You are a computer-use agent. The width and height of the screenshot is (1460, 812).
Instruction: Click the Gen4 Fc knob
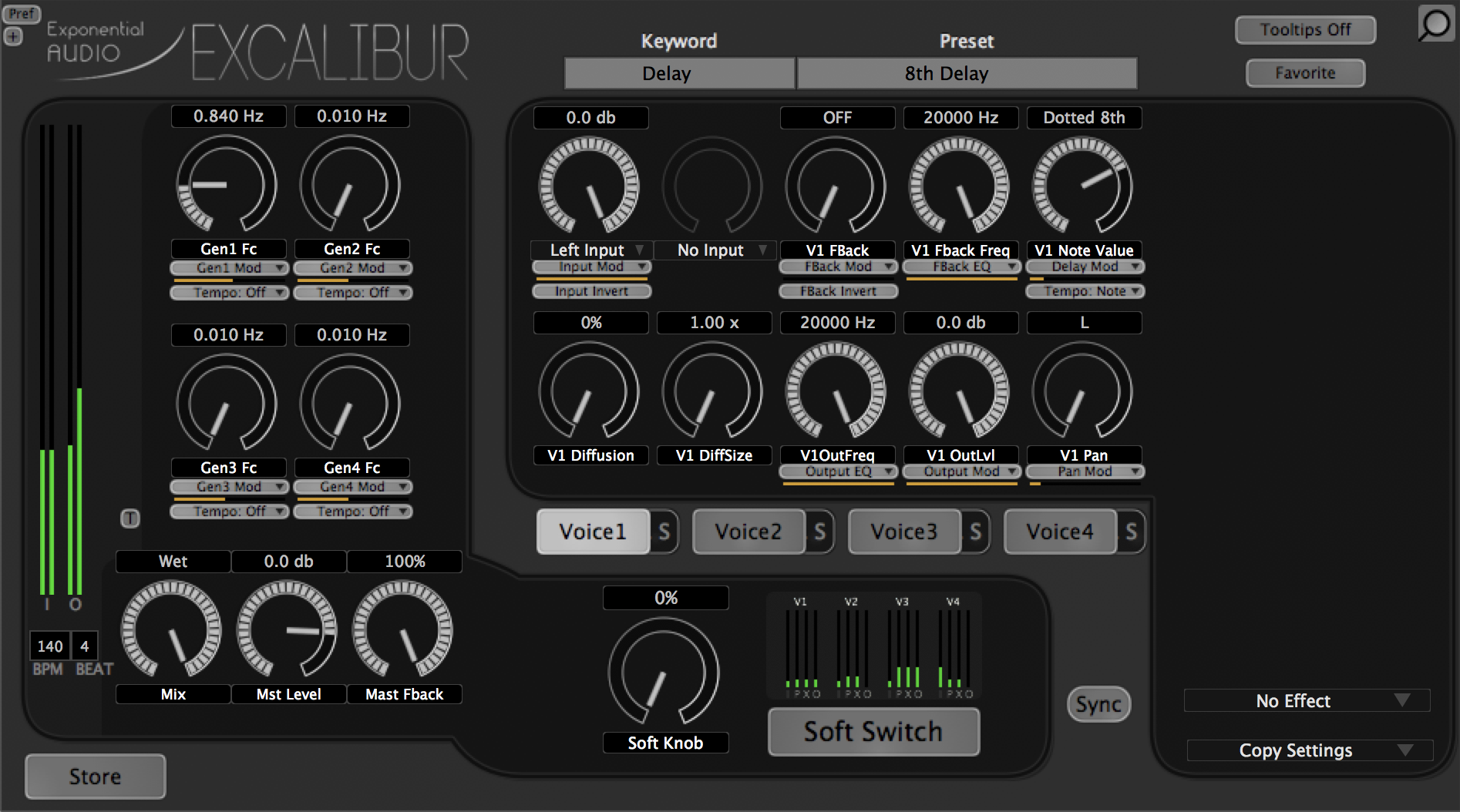(x=350, y=403)
